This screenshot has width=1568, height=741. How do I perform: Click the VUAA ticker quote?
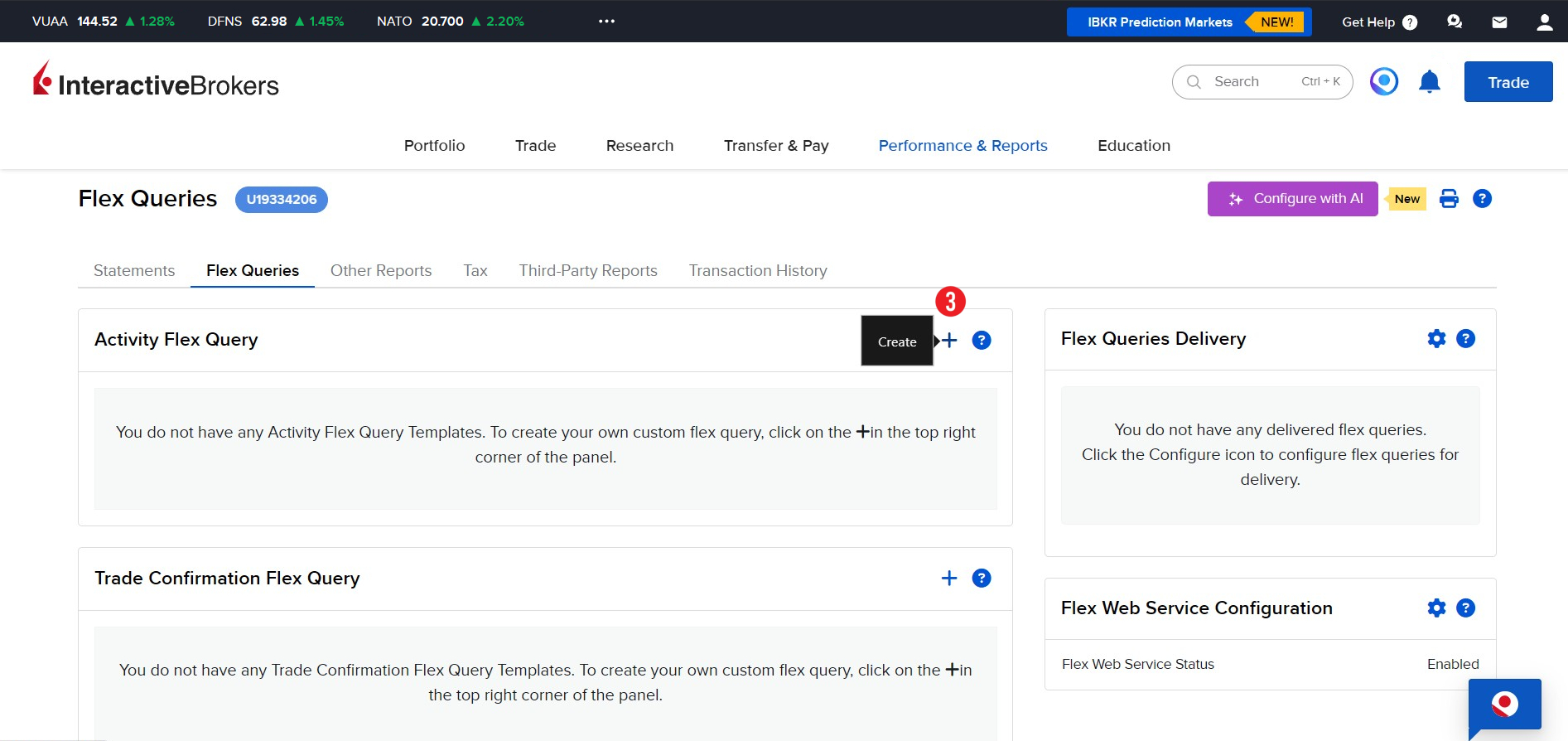click(104, 22)
